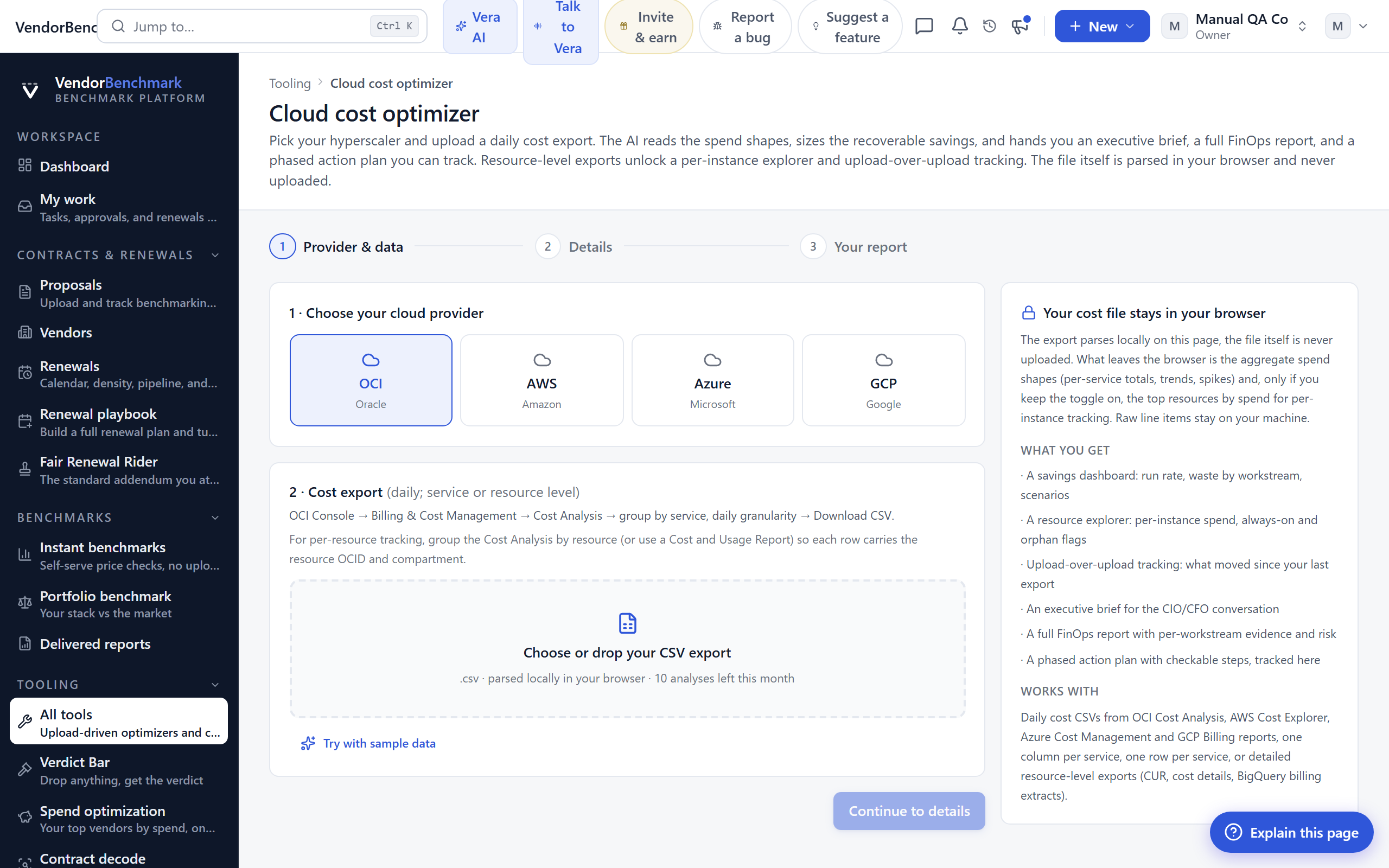Open the notifications bell

pyautogui.click(x=960, y=27)
